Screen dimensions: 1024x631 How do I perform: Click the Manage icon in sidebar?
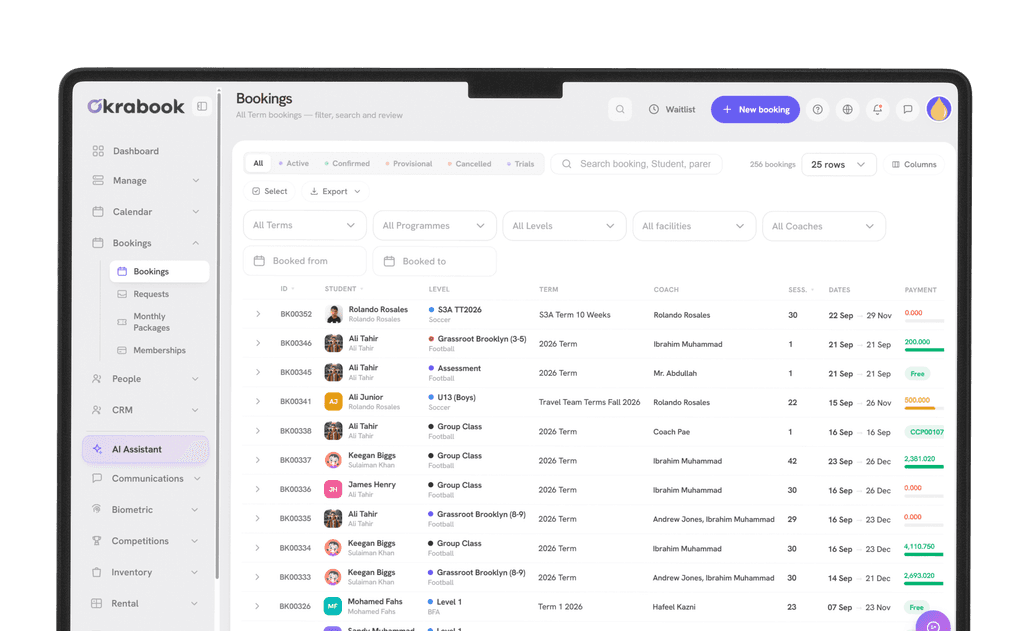98,180
